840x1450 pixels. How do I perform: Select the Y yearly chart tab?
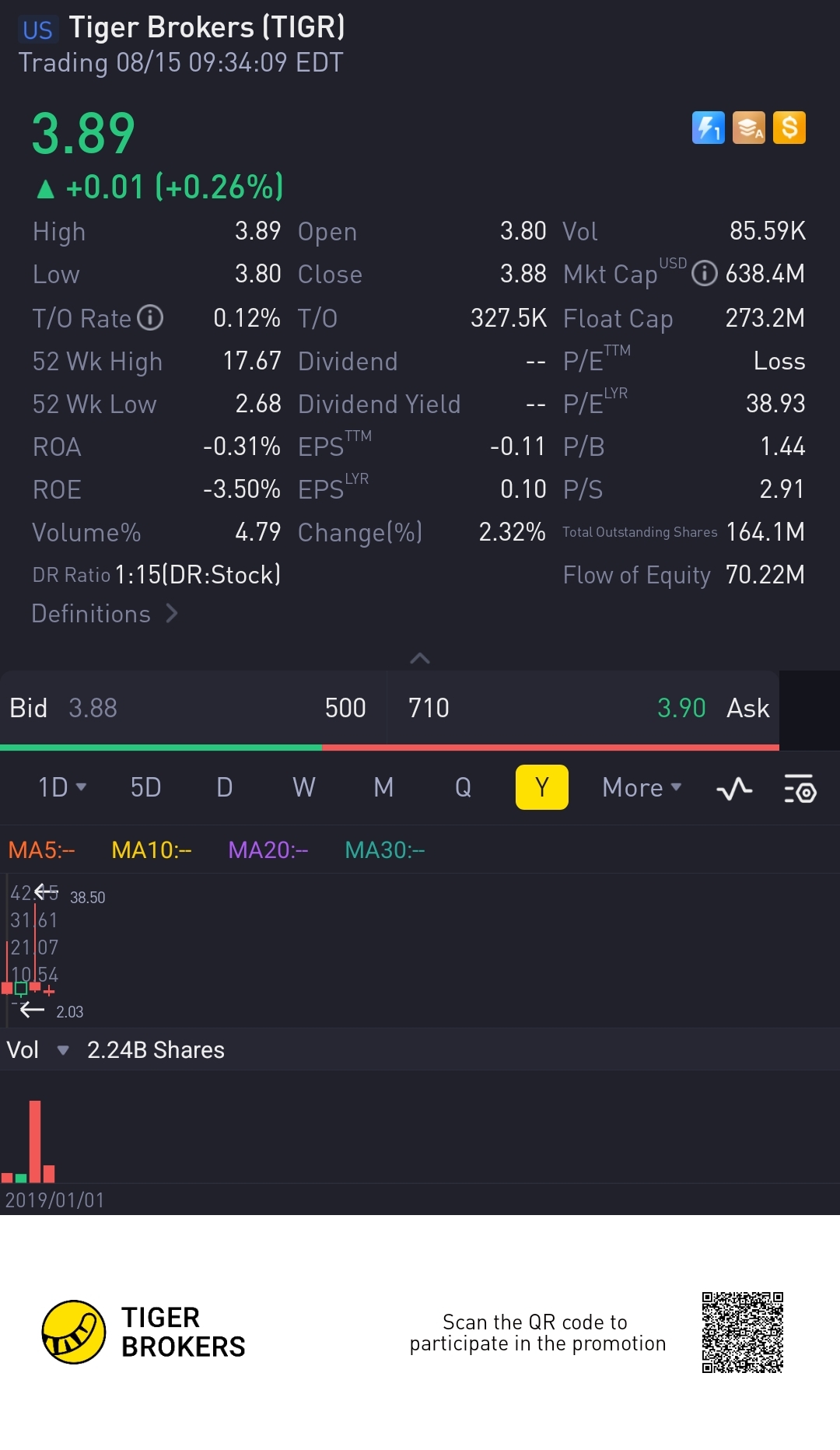point(542,787)
